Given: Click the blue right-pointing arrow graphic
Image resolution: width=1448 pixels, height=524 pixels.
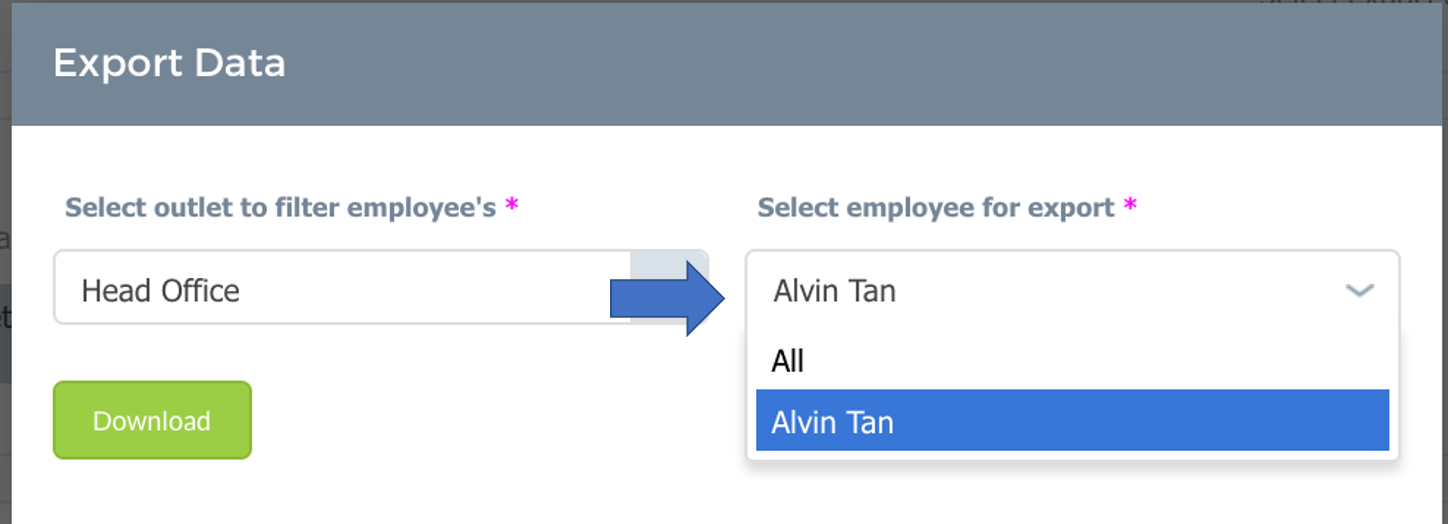Looking at the screenshot, I should pyautogui.click(x=668, y=298).
